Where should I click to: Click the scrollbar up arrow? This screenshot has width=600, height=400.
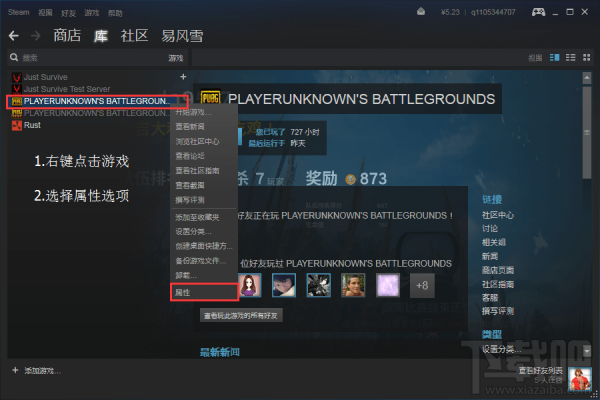[x=587, y=78]
